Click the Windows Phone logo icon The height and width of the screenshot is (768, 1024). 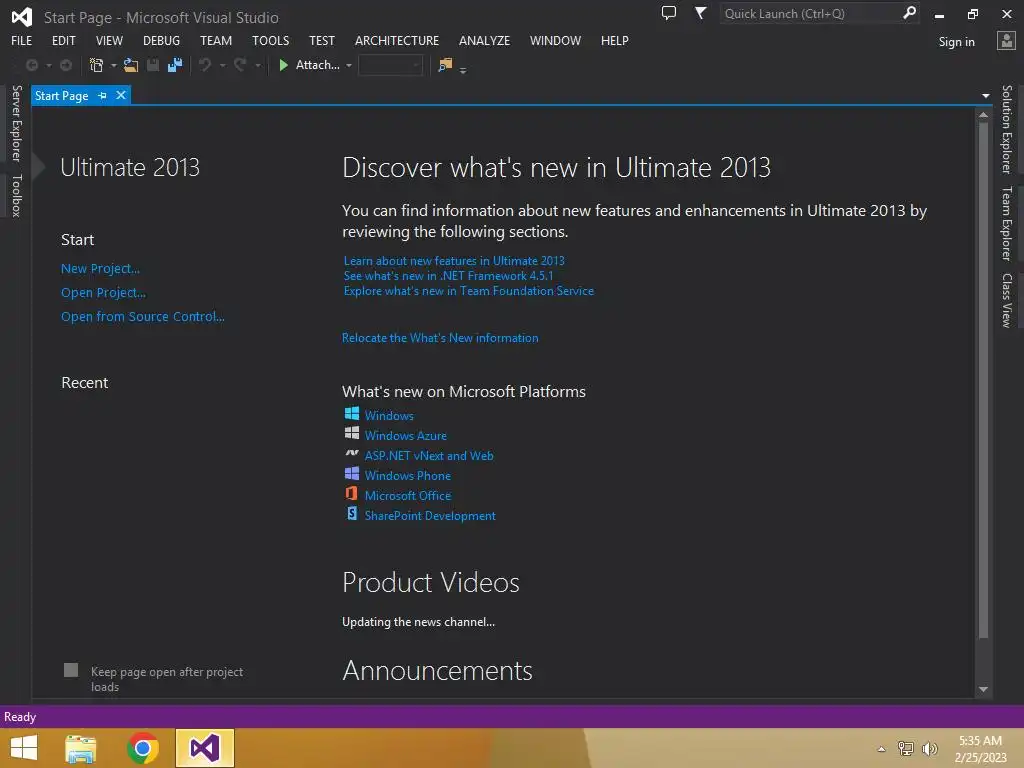[352, 473]
